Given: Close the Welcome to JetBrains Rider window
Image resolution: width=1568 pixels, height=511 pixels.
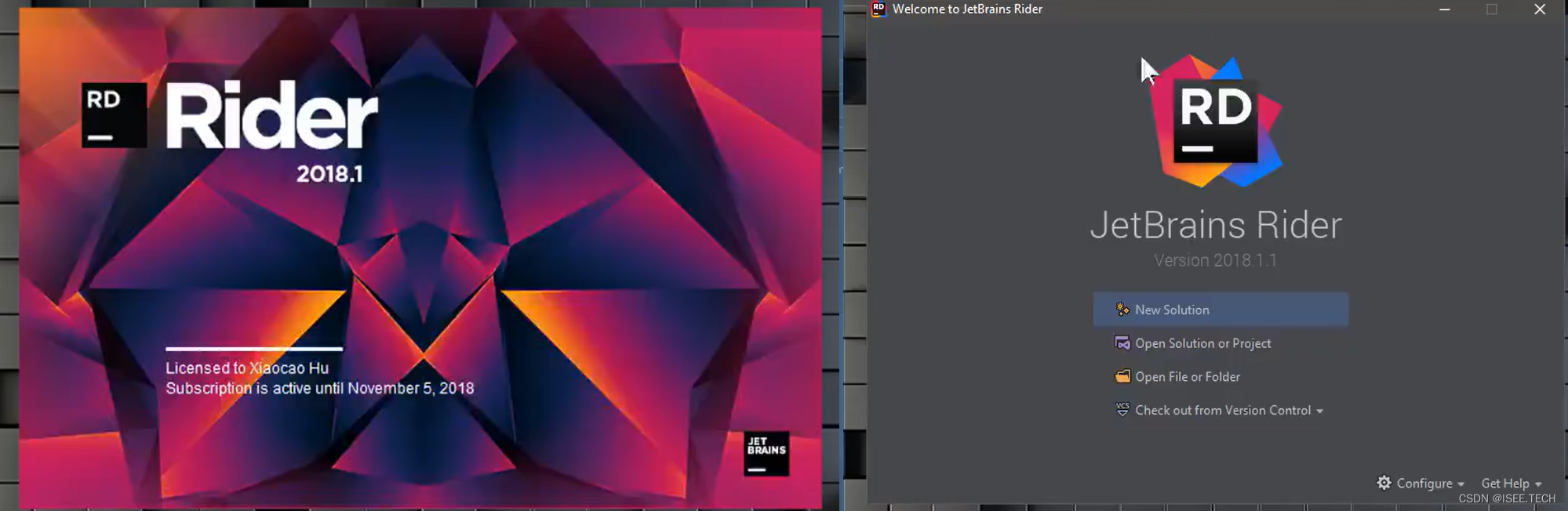Looking at the screenshot, I should [1540, 9].
